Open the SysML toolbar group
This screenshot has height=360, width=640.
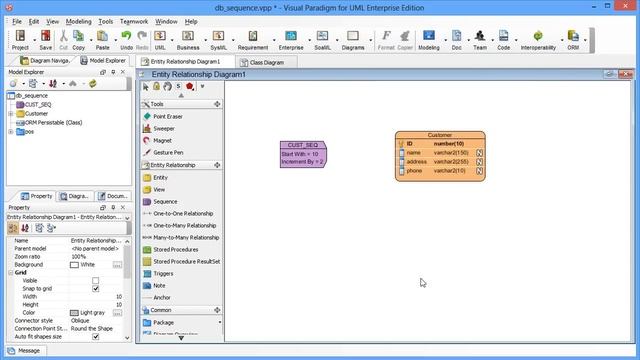218,40
